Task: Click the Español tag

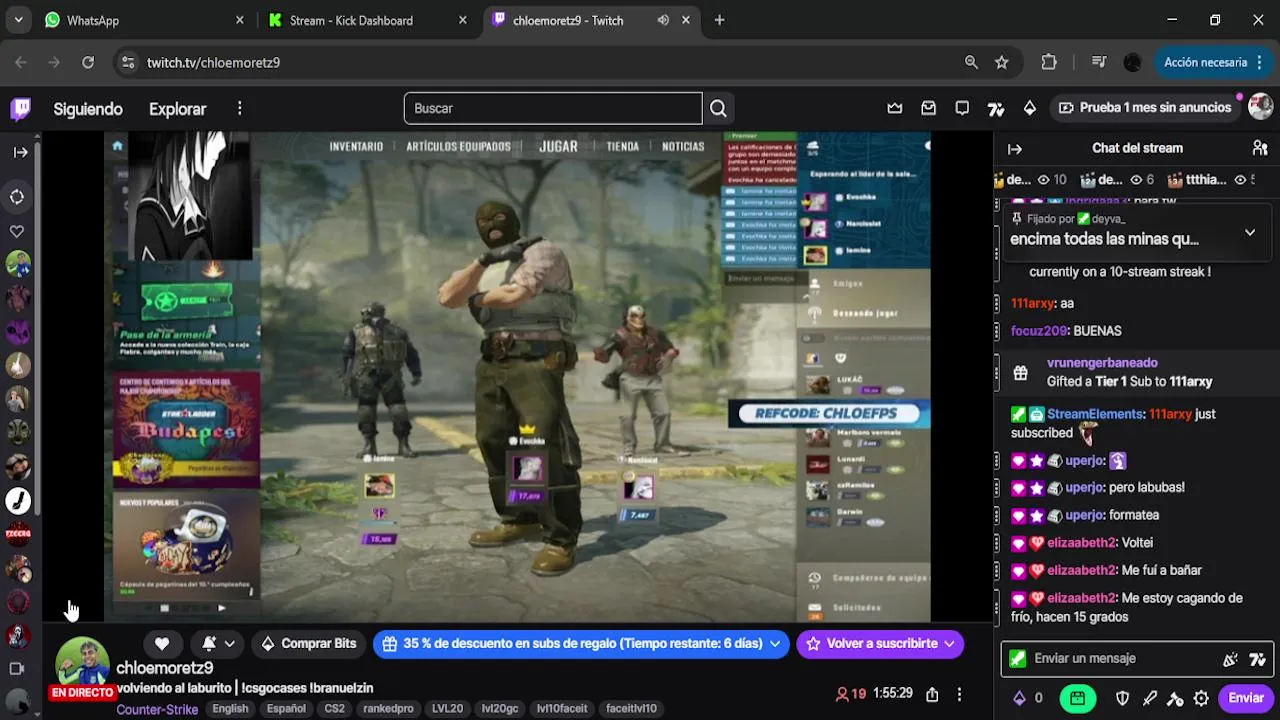Action: pyautogui.click(x=286, y=709)
